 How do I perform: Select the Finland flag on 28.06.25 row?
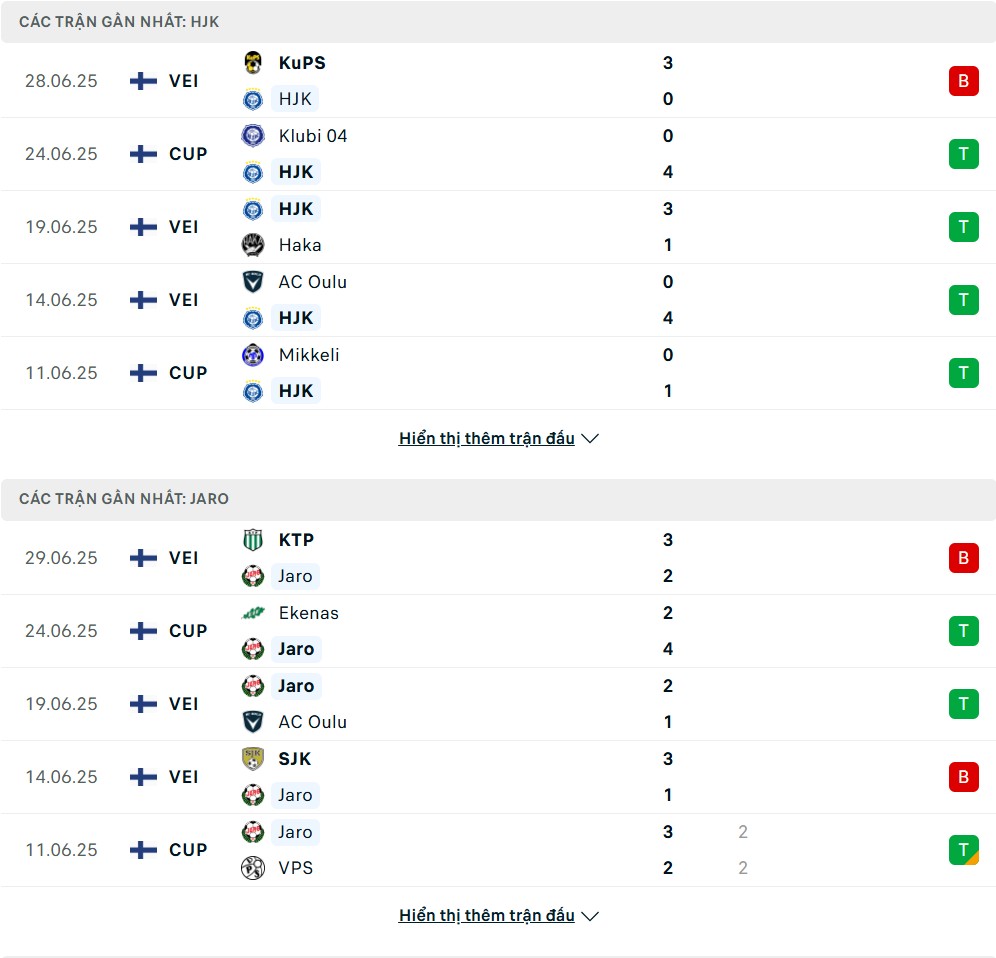coord(144,81)
